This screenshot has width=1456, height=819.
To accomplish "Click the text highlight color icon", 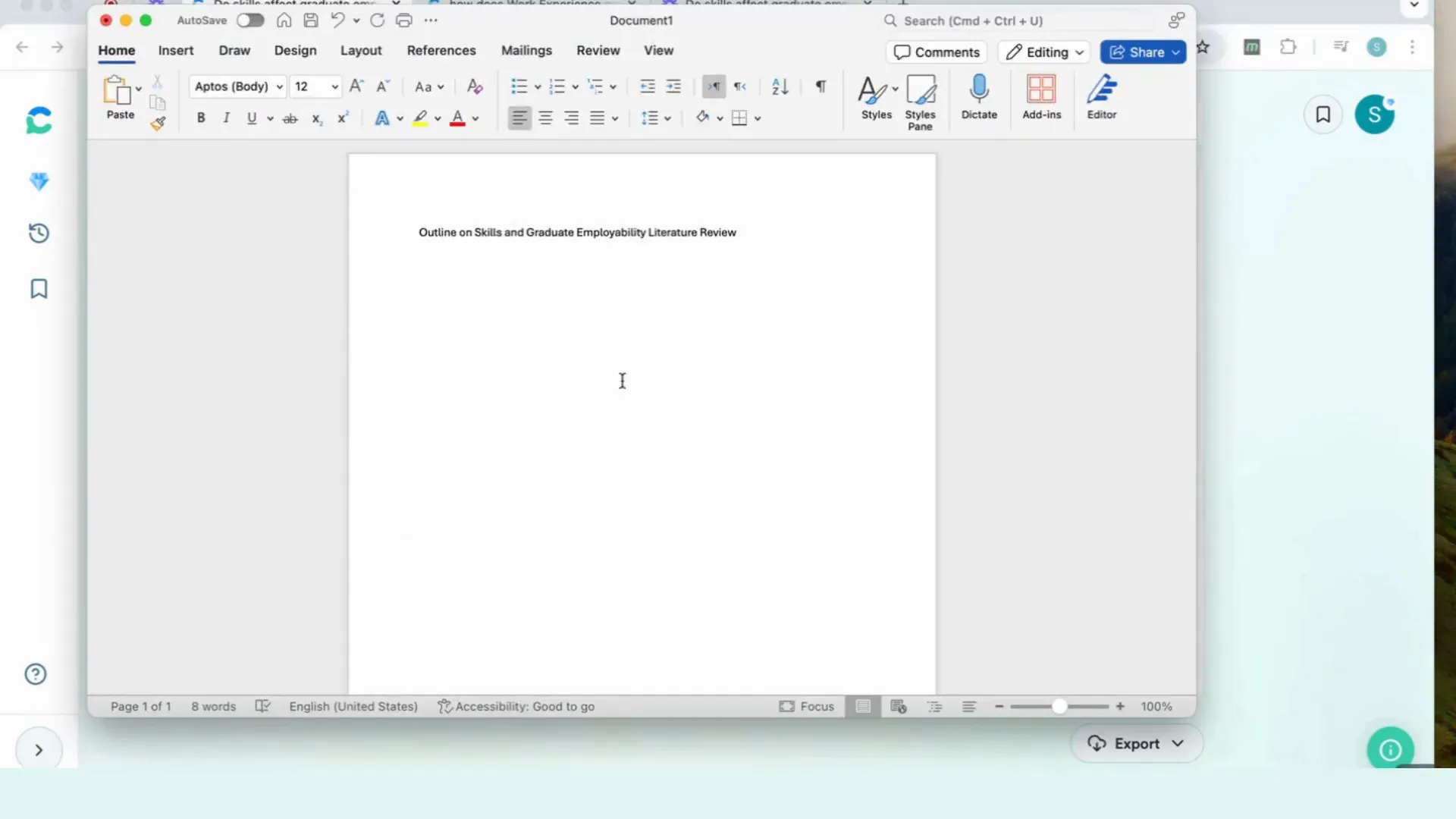I will (420, 118).
